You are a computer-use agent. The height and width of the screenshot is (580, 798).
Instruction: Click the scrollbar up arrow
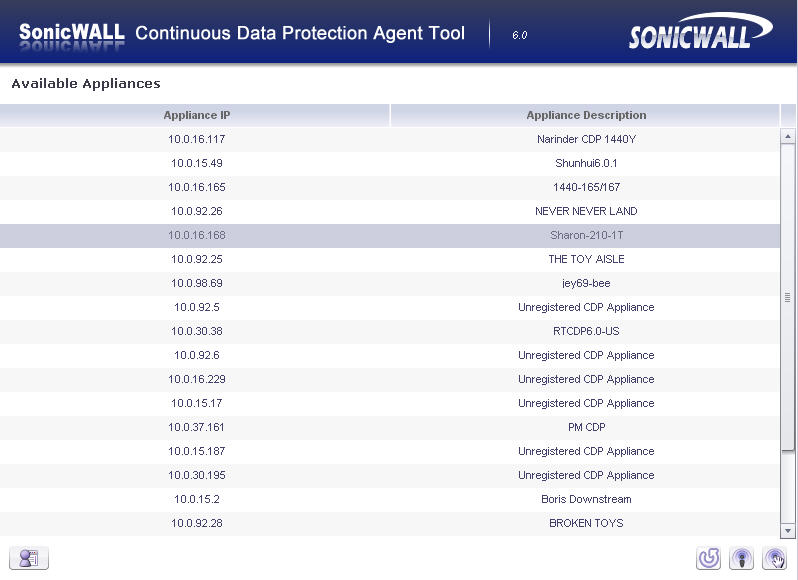(788, 136)
